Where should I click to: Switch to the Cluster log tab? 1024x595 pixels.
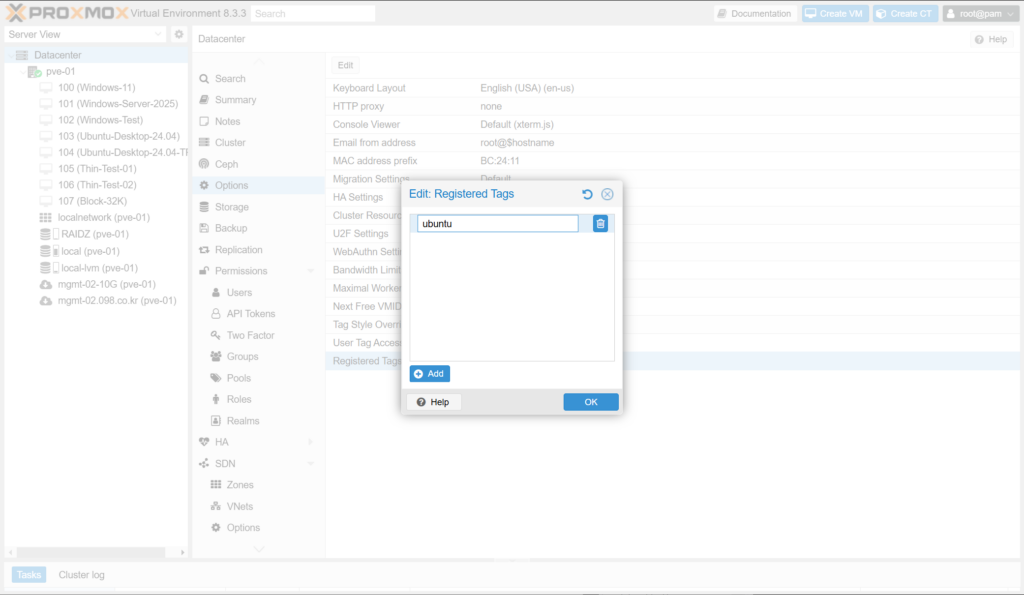81,575
